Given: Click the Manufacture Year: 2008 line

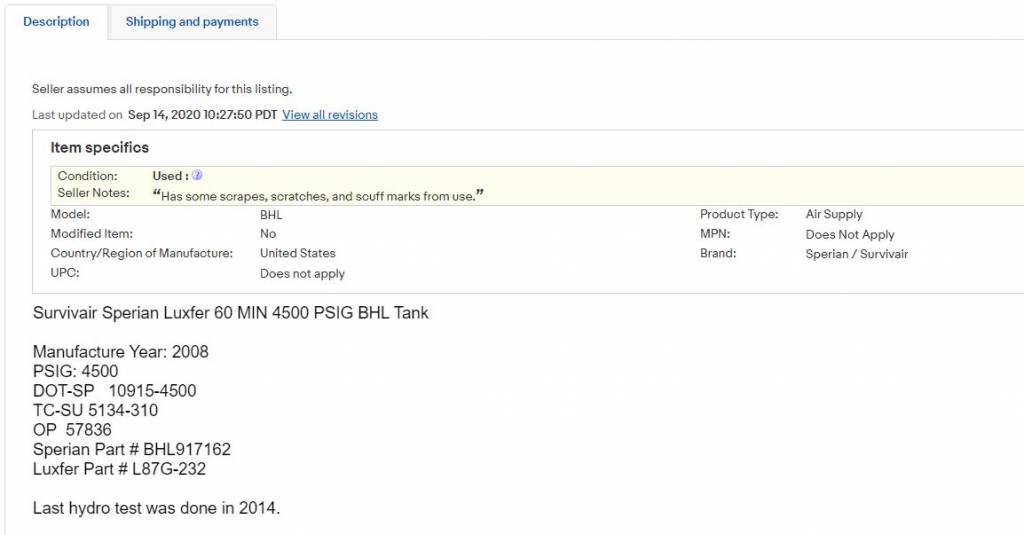Looking at the screenshot, I should pos(121,351).
